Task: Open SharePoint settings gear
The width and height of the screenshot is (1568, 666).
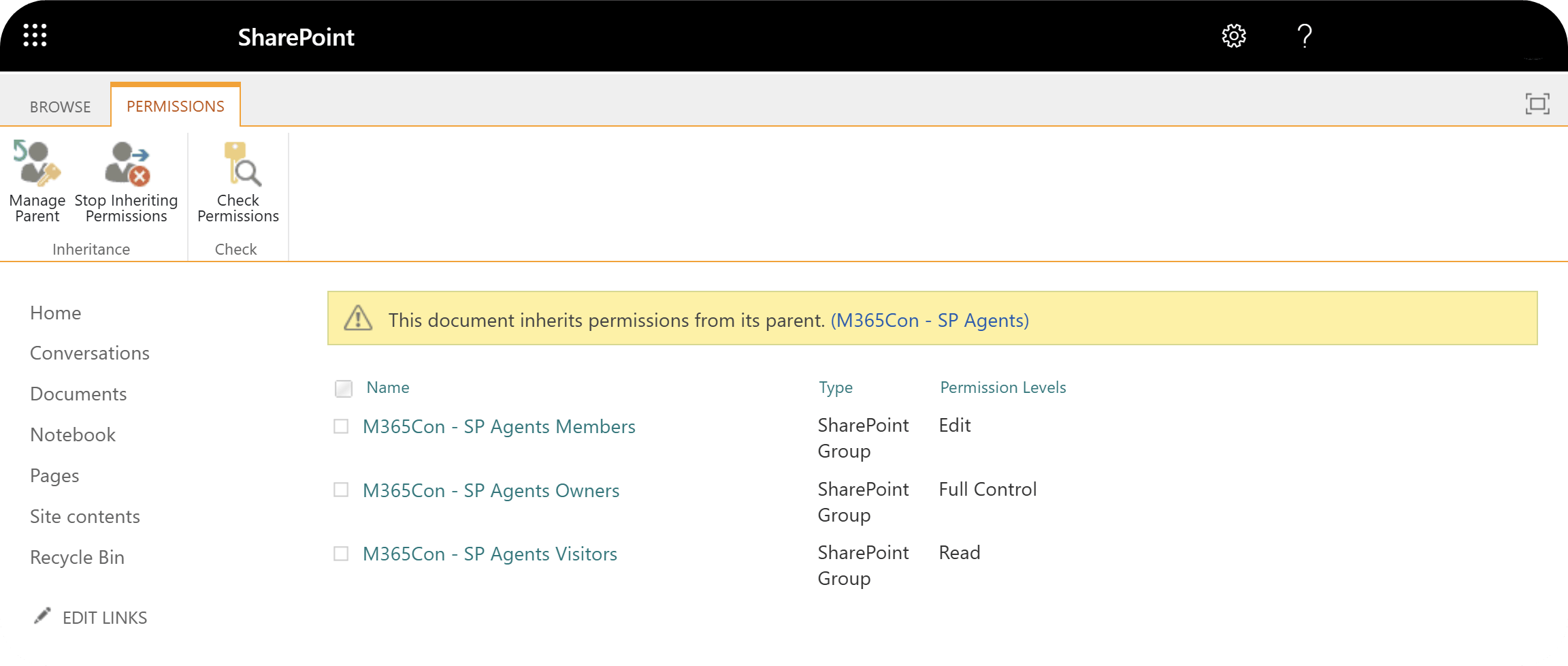Action: click(1233, 35)
